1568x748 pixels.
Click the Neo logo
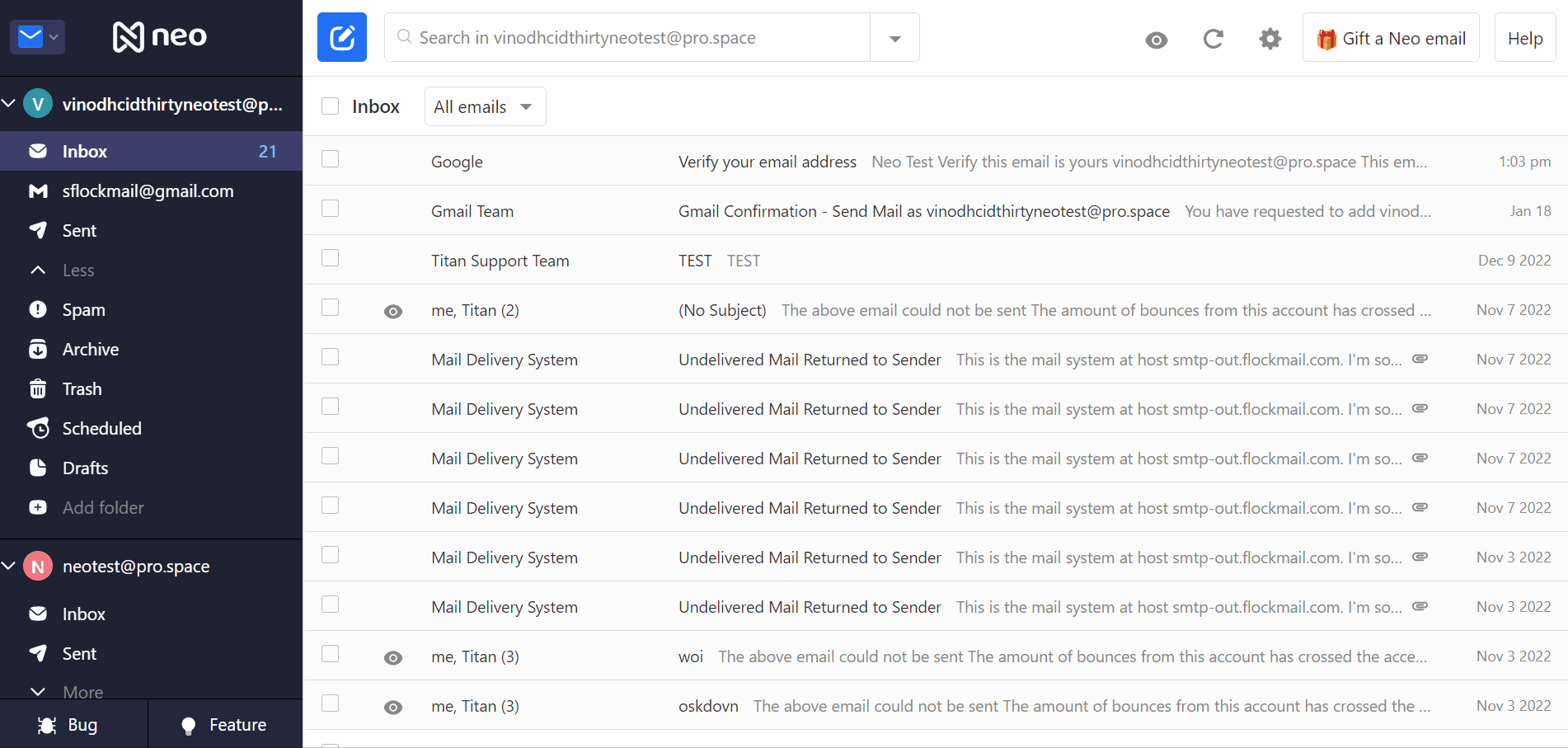tap(159, 36)
